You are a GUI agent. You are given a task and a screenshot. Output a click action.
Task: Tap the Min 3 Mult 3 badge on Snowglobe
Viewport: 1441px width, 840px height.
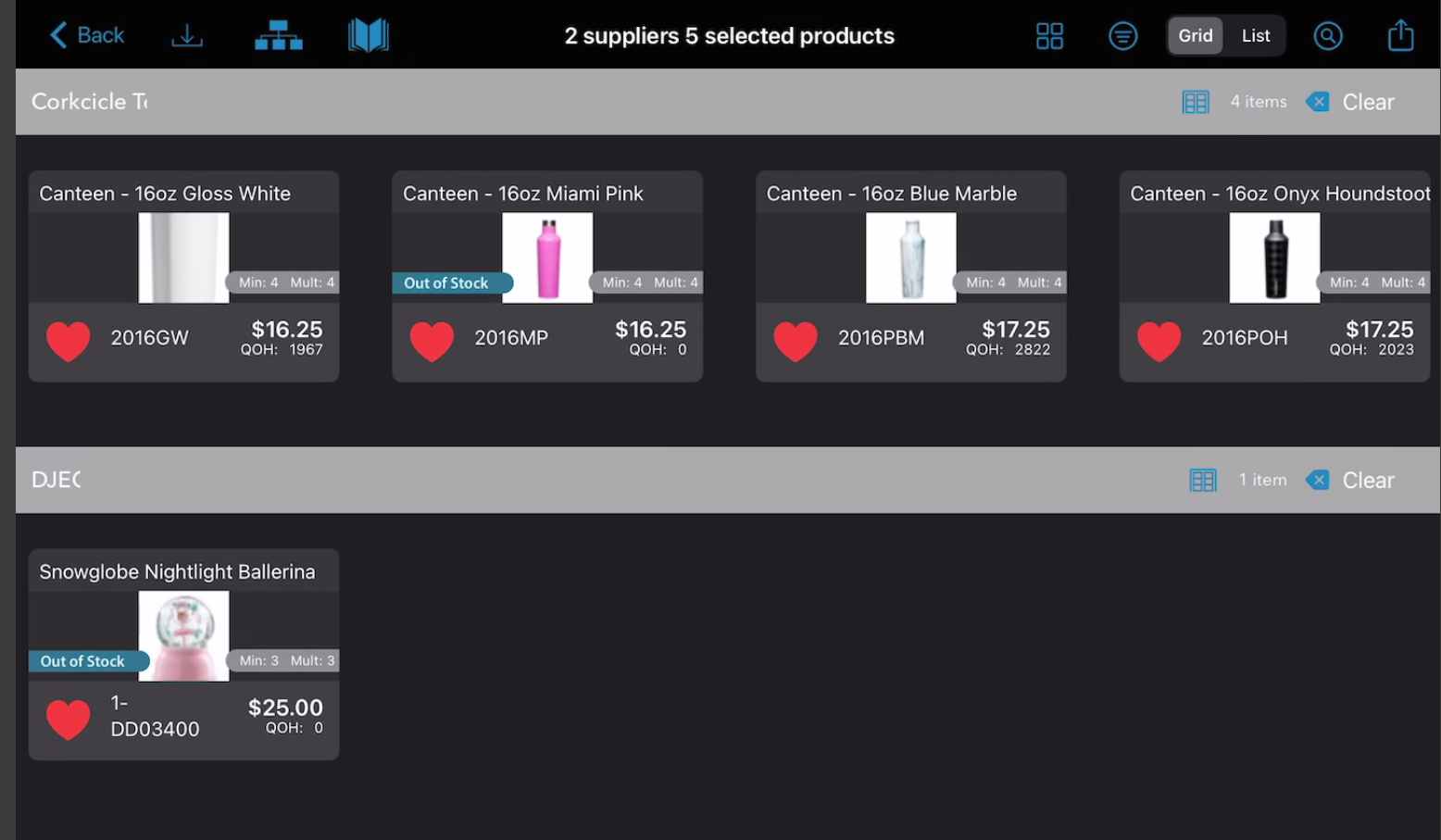point(283,660)
